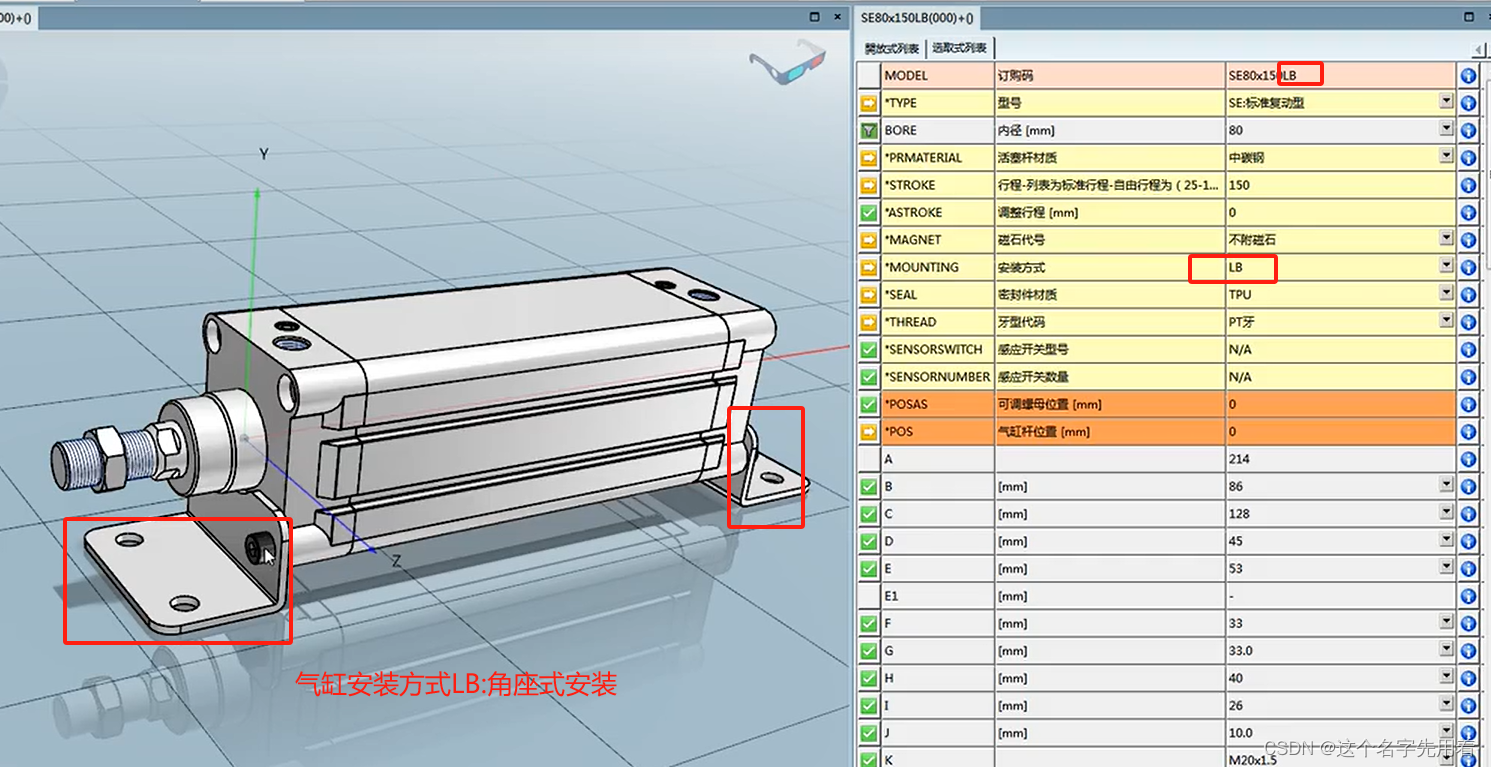
Task: Open the BORE 80 dropdown
Action: tap(1446, 128)
